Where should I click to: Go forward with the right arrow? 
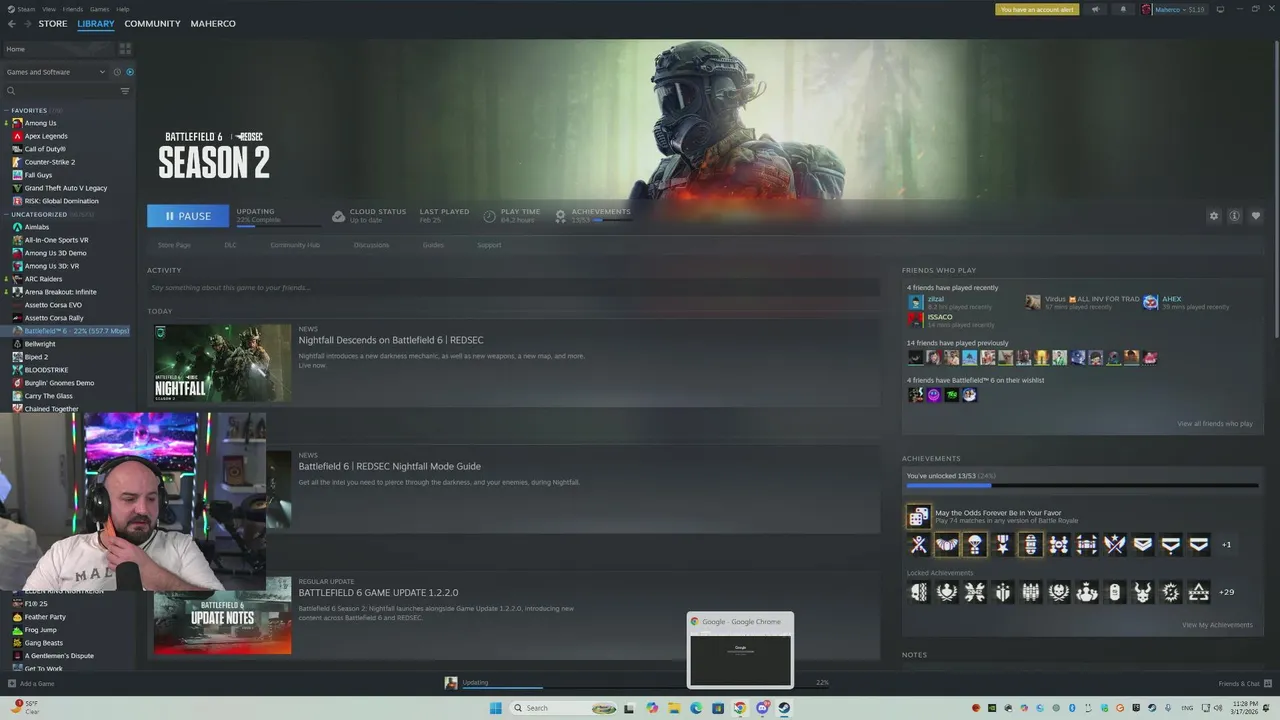coord(27,24)
